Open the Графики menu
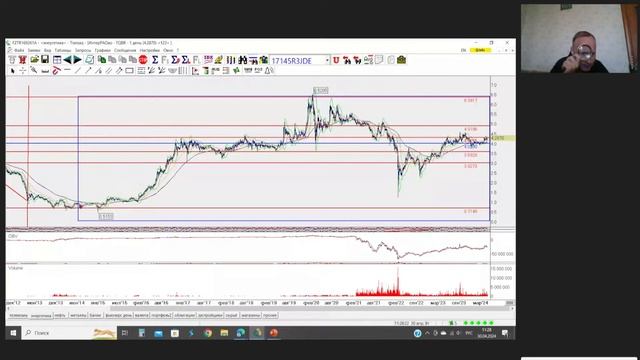This screenshot has height=360, width=640. [102, 50]
